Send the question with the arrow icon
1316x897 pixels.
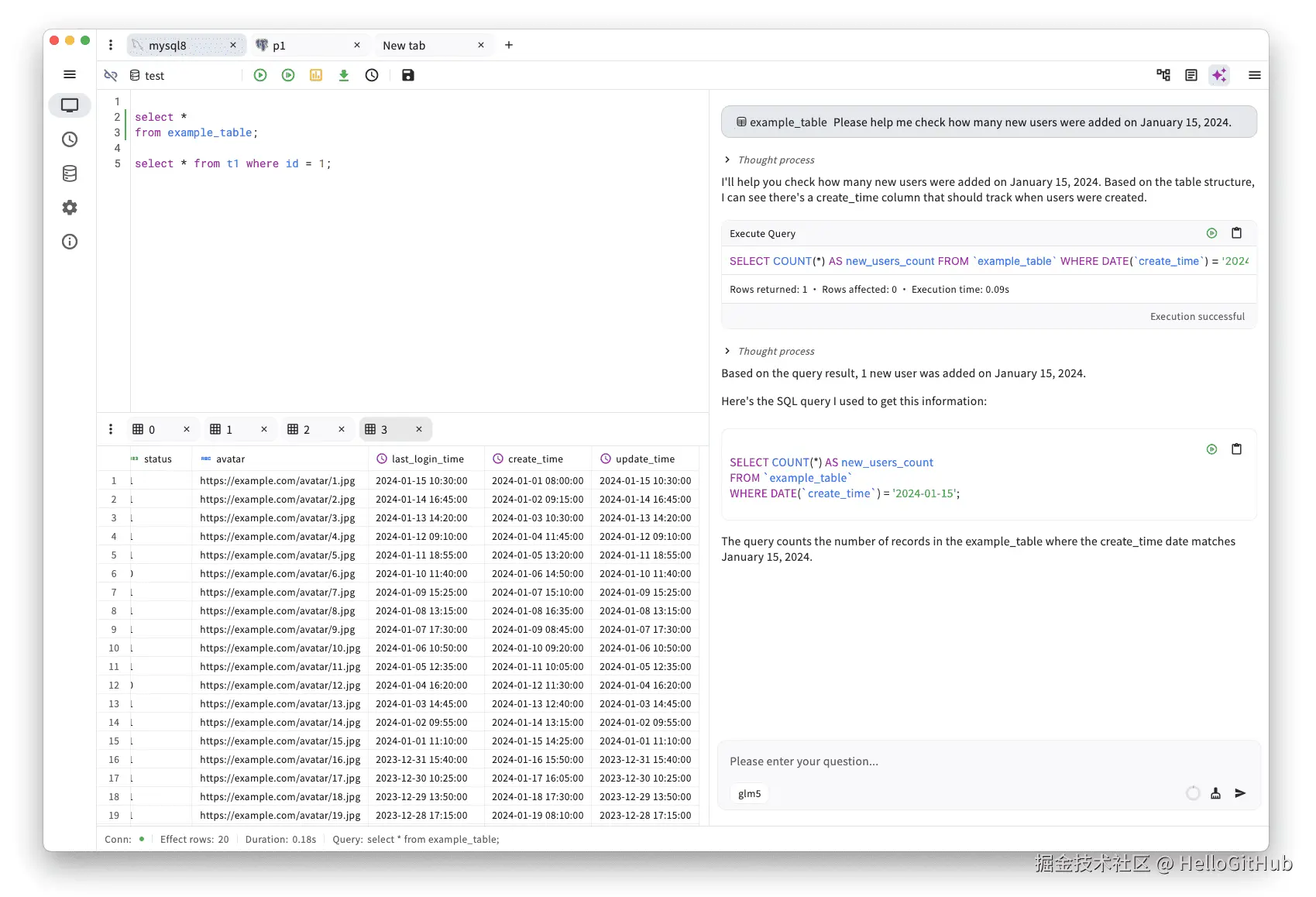pos(1240,793)
